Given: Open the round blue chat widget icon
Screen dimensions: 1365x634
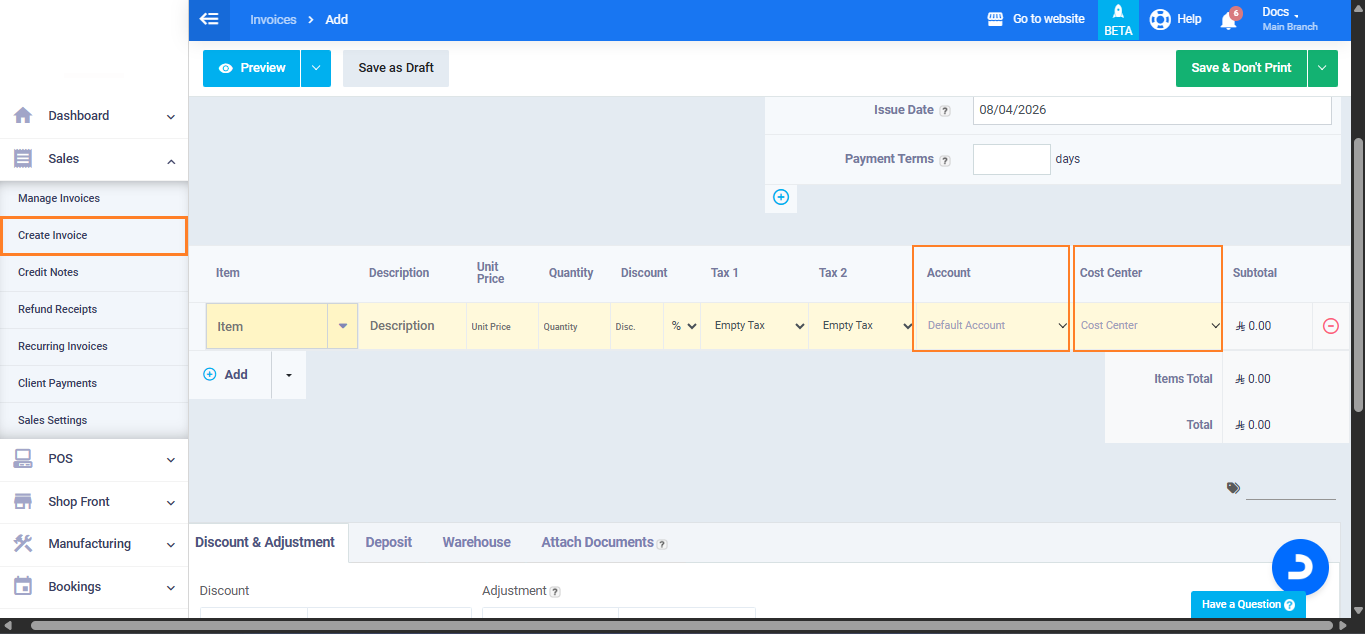Looking at the screenshot, I should 1299,567.
